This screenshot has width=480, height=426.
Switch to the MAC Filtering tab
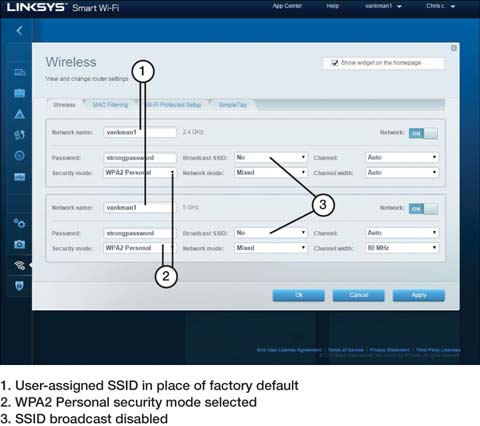110,105
